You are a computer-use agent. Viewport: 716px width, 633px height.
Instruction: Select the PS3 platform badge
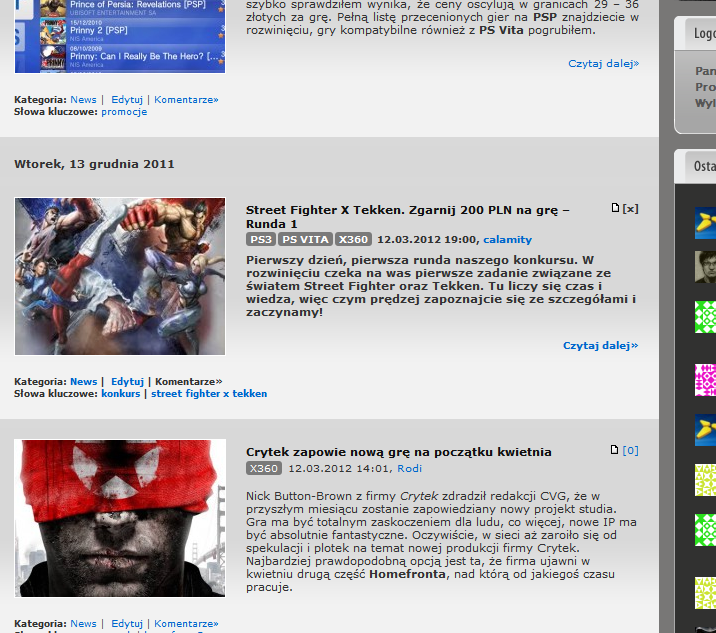click(261, 240)
